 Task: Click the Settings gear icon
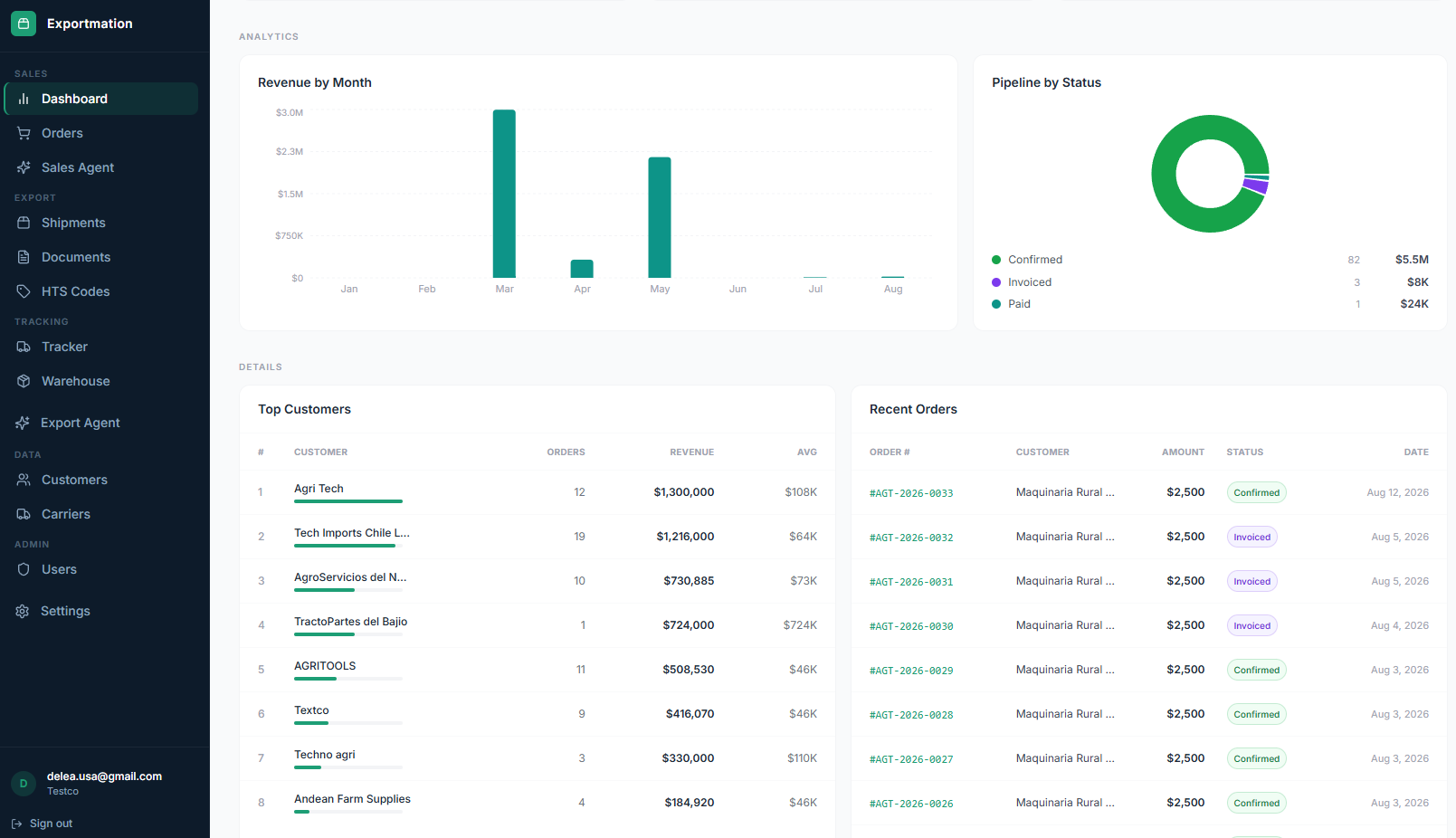(x=23, y=611)
